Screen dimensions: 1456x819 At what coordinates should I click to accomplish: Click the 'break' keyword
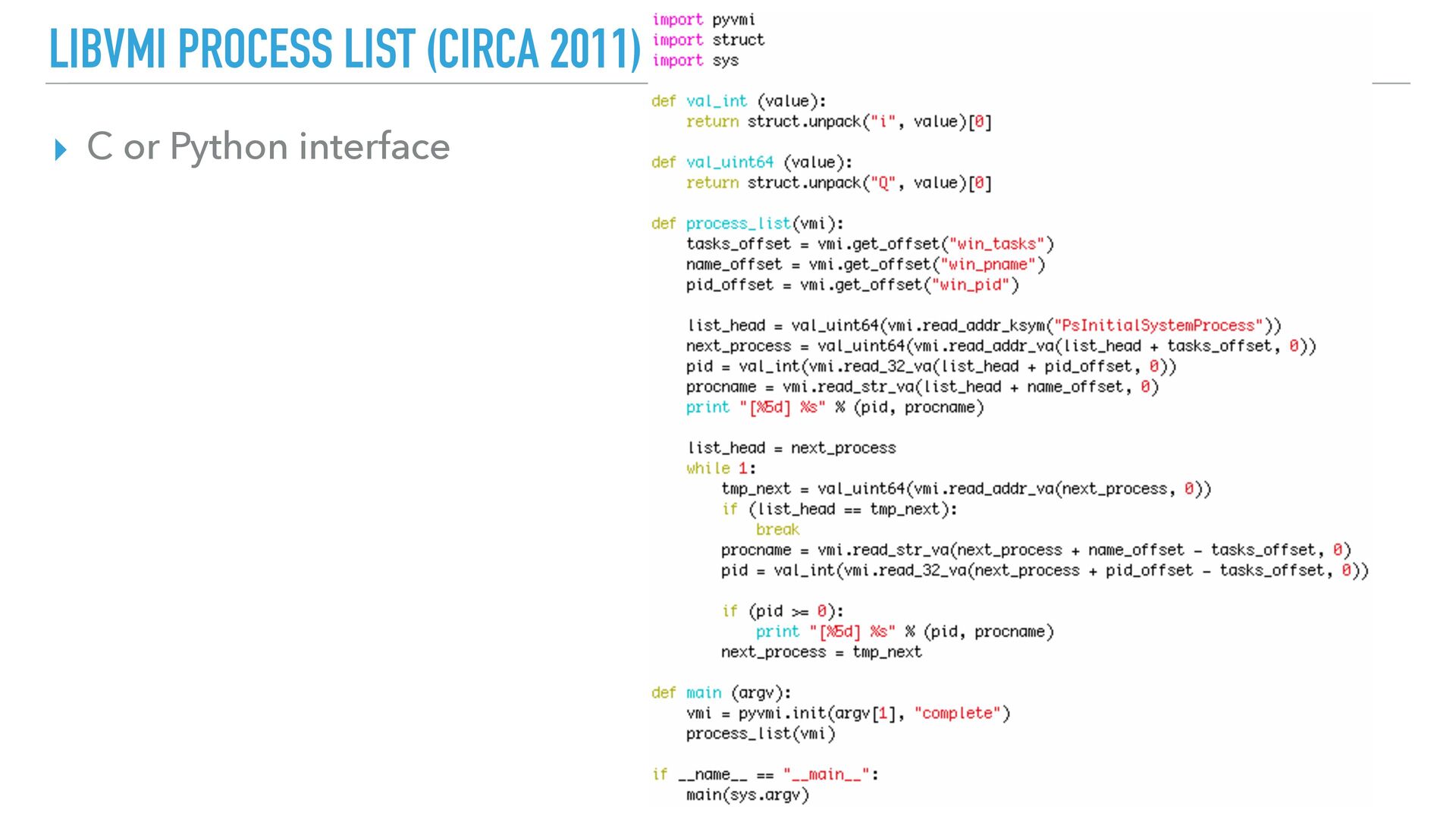(777, 530)
